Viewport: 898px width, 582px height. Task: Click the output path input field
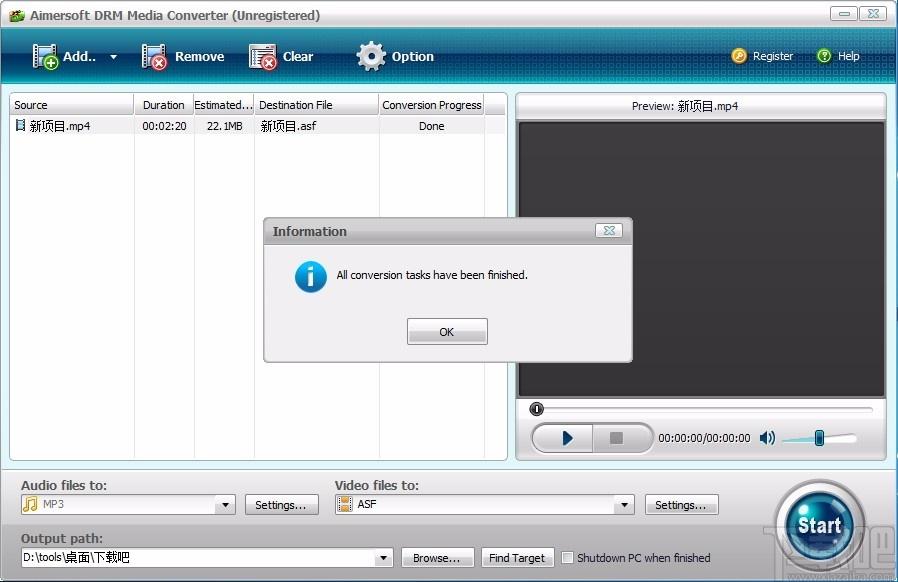click(198, 557)
